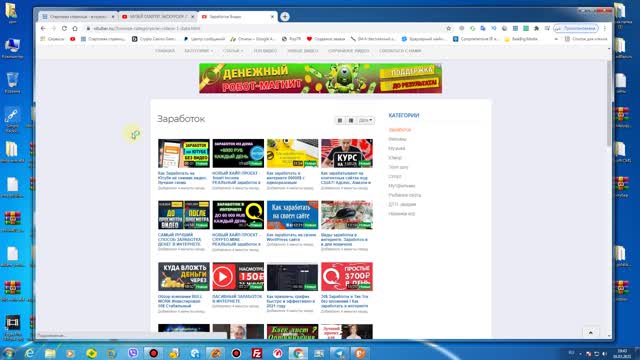Switch to the first browser tab
640x360 pixels.
(x=78, y=17)
